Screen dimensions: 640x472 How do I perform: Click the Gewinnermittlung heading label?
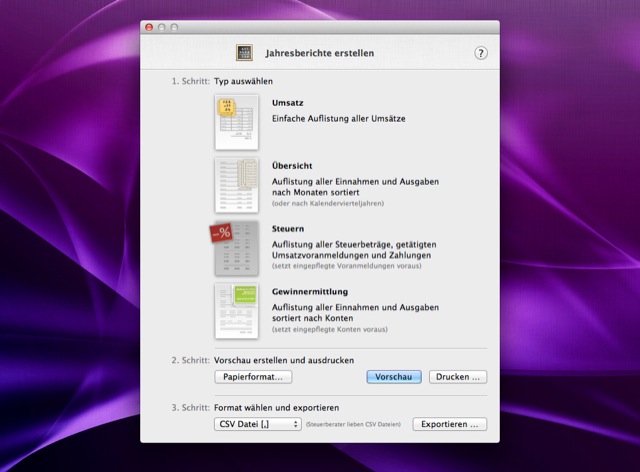[x=309, y=291]
